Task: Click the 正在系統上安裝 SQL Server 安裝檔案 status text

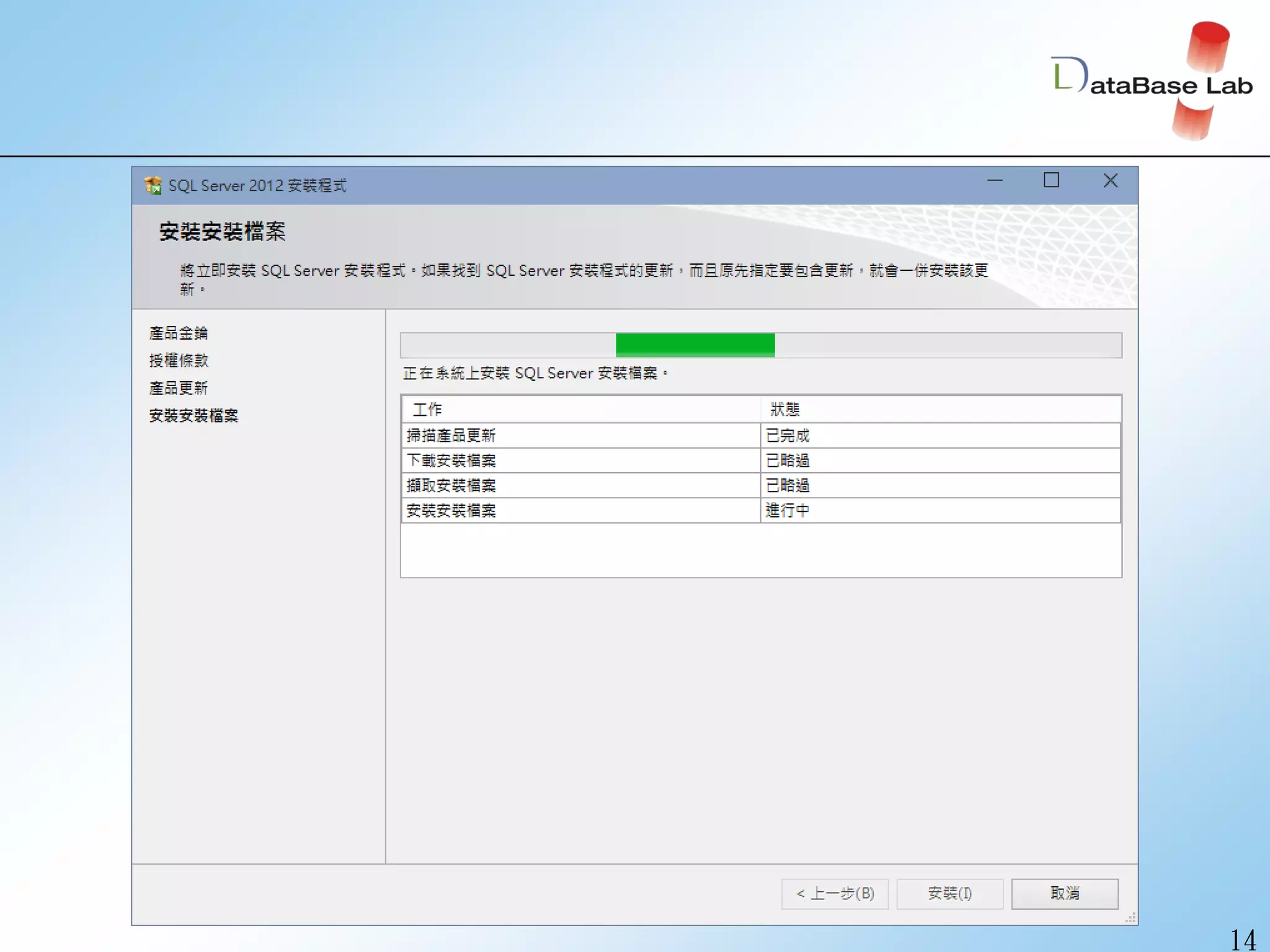Action: coord(536,373)
